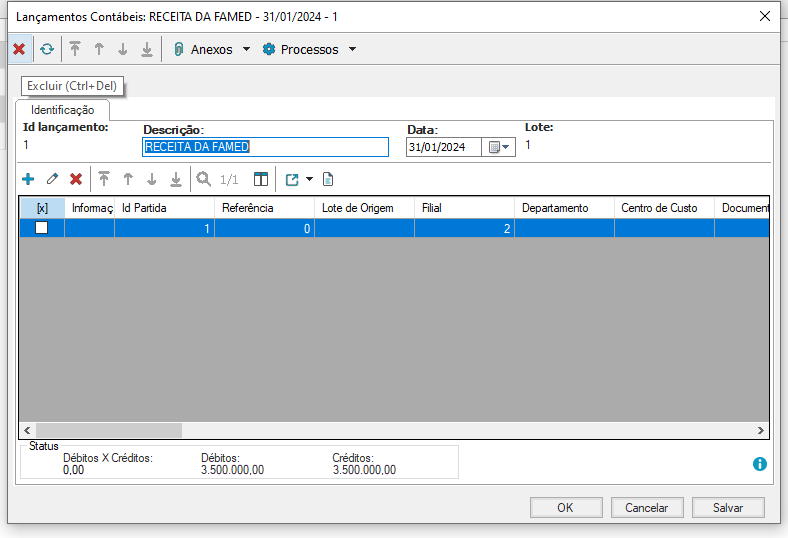The image size is (788, 538).
Task: Toggle the [x] select-all column header
Action: 42,208
